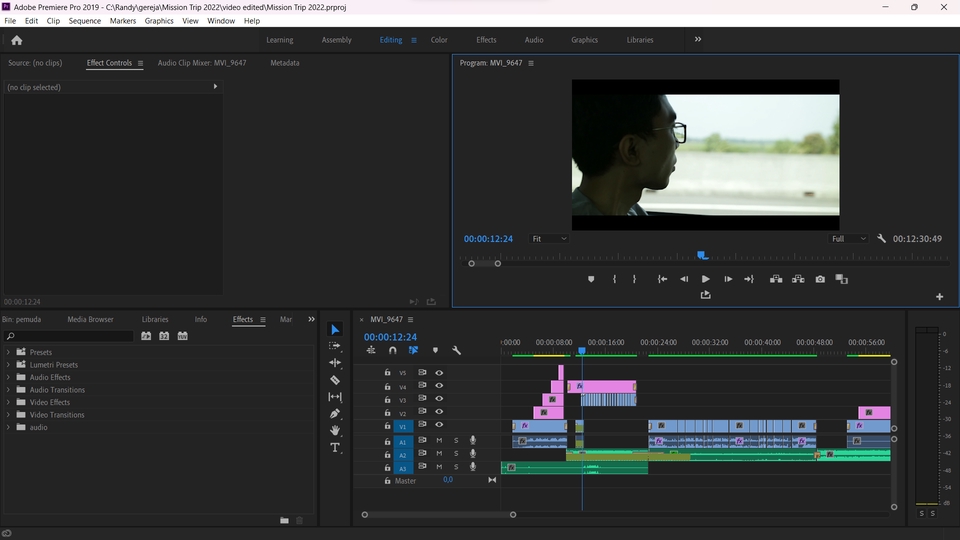Select the Razor tool
Viewport: 960px width, 540px height.
coord(335,380)
